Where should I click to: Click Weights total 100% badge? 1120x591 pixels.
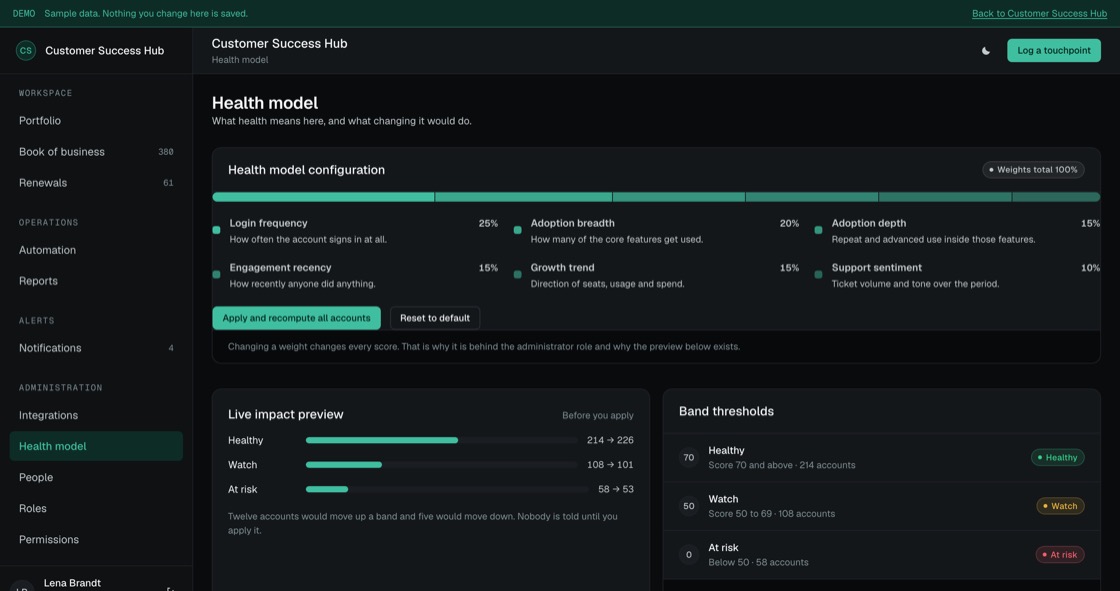click(1034, 170)
